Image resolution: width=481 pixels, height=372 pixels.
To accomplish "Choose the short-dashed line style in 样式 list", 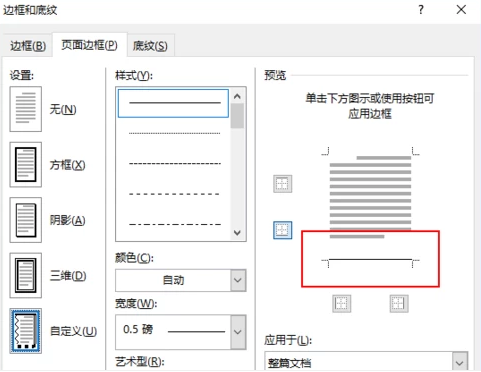I will click(x=175, y=163).
